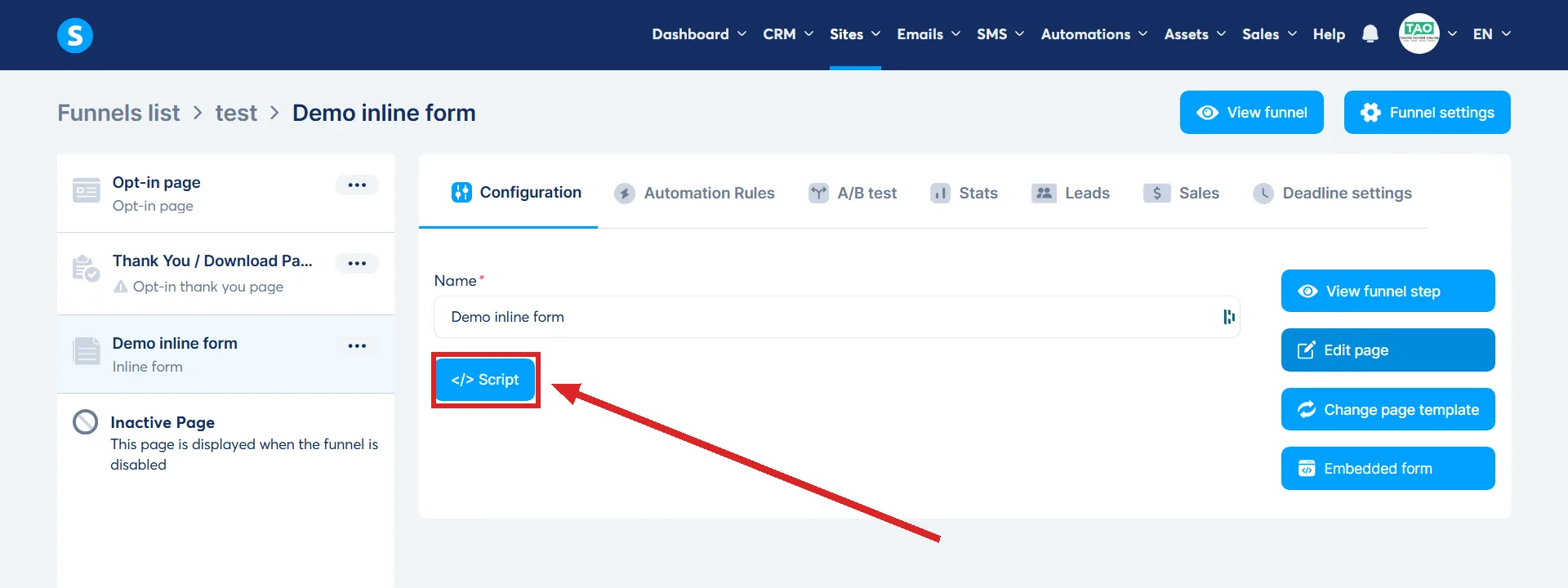Open the Embedded form button

[x=1388, y=468]
